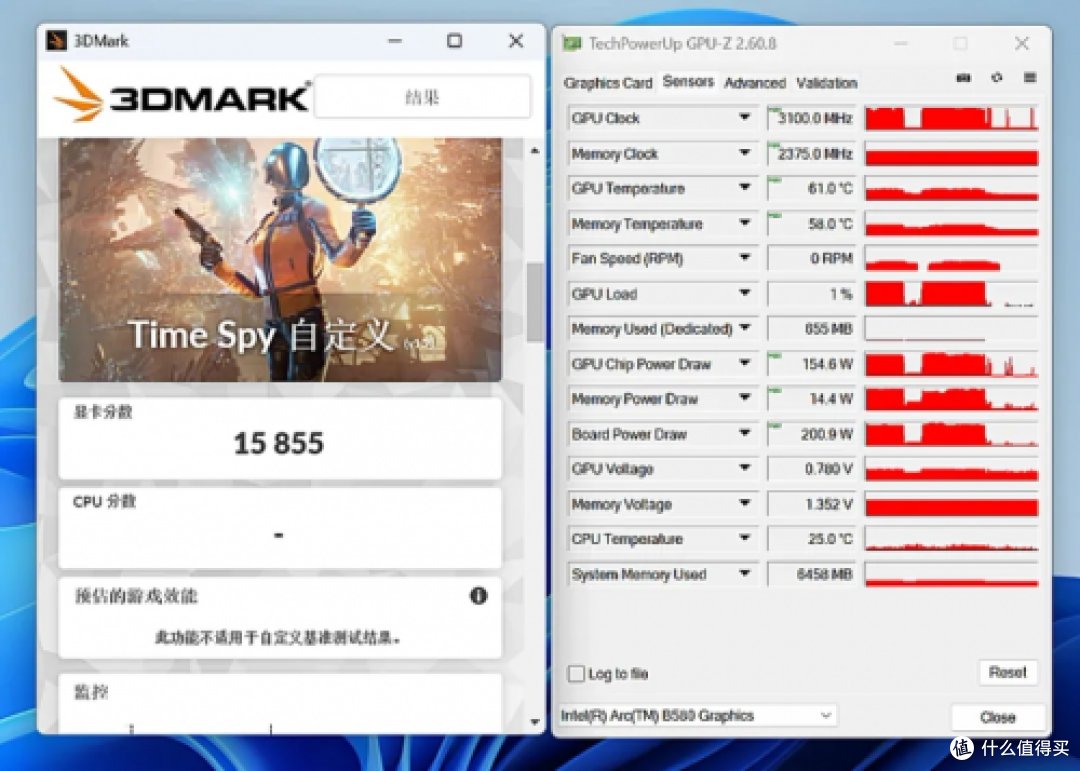Enable the Log to file checkbox
Image resolution: width=1080 pixels, height=771 pixels.
pos(576,674)
